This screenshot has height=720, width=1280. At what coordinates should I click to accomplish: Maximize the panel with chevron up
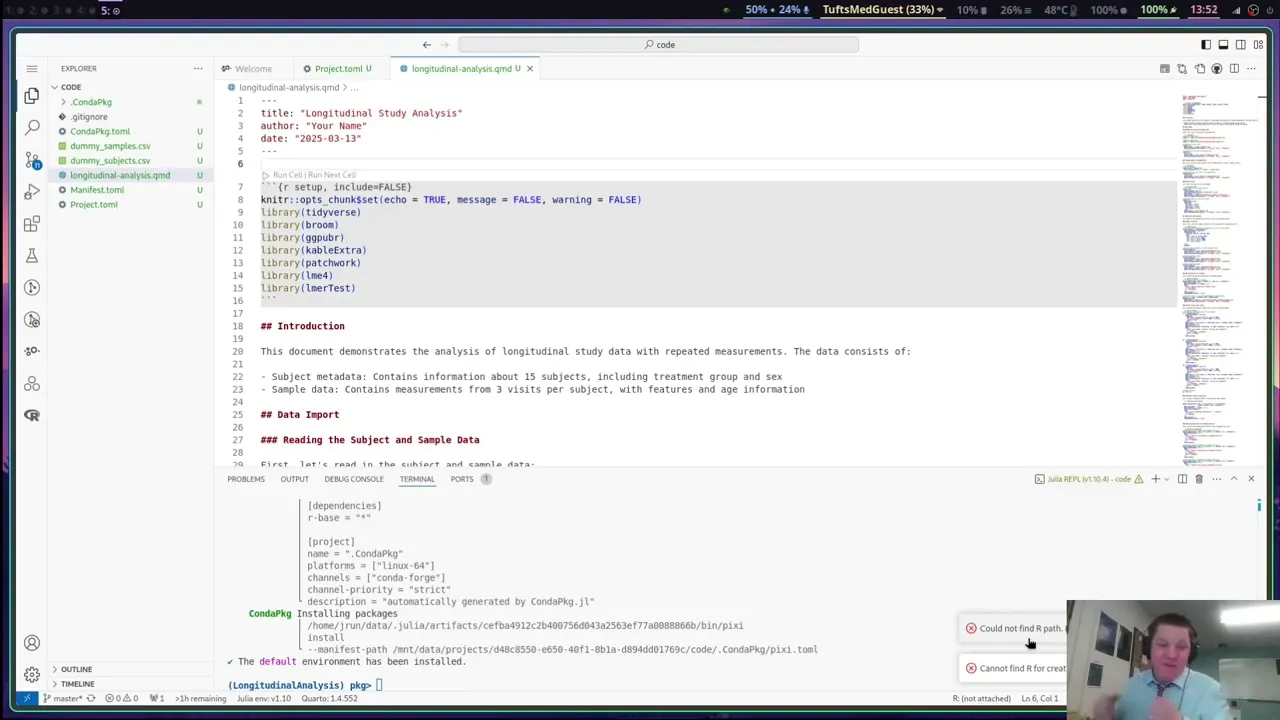point(1234,479)
